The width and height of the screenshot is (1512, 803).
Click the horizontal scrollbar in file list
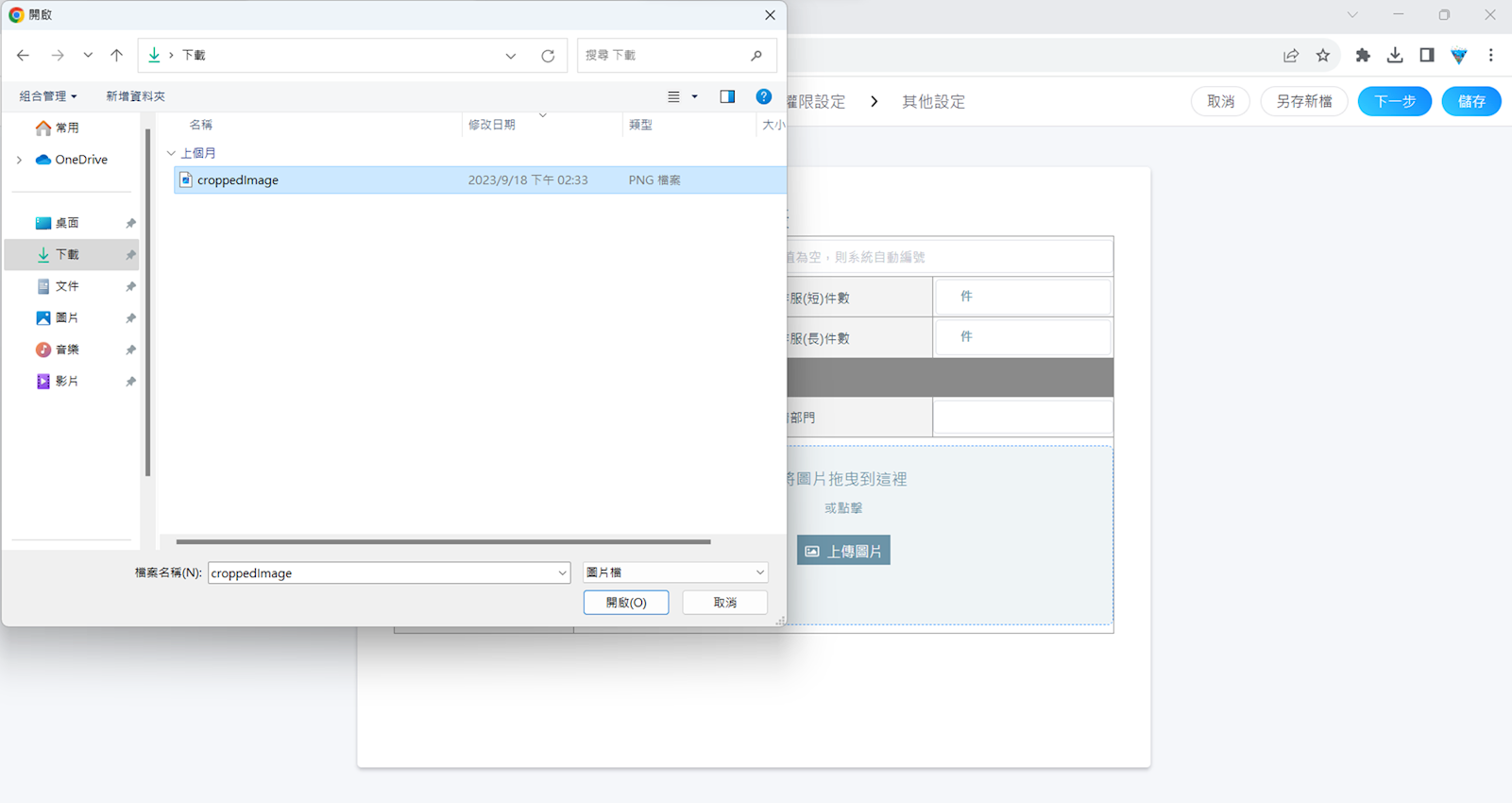(443, 542)
